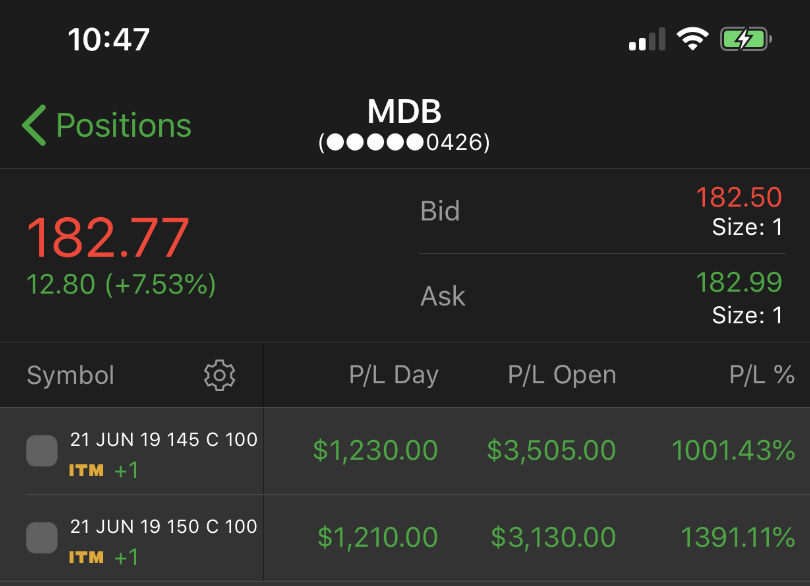Tap the back chevron arrow icon
This screenshot has width=810, height=586.
tap(34, 126)
